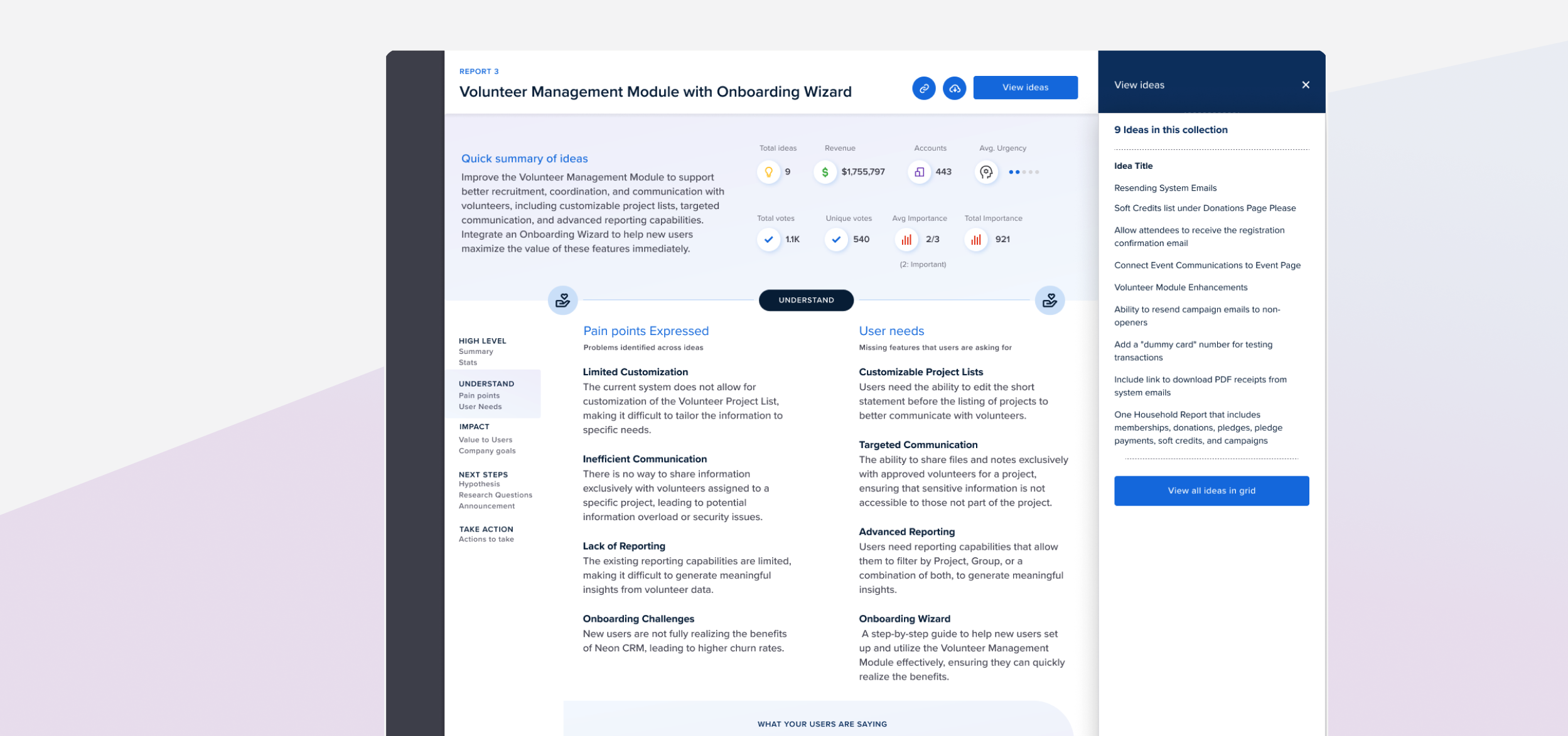Click the Avg Importance bar chart icon
The image size is (1568, 736).
906,239
